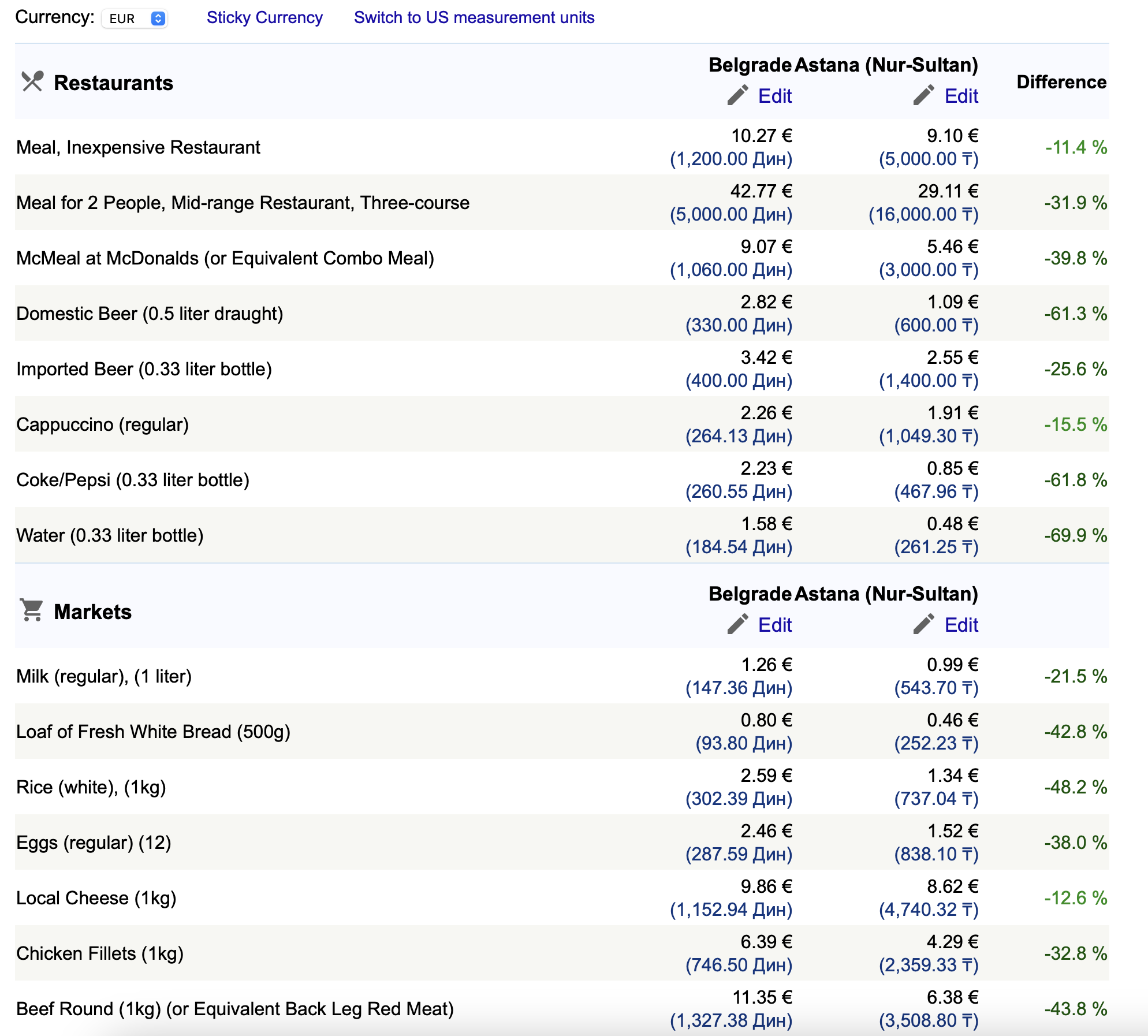Click Belgrade price 42.77 € for mid-range meal

[x=761, y=191]
